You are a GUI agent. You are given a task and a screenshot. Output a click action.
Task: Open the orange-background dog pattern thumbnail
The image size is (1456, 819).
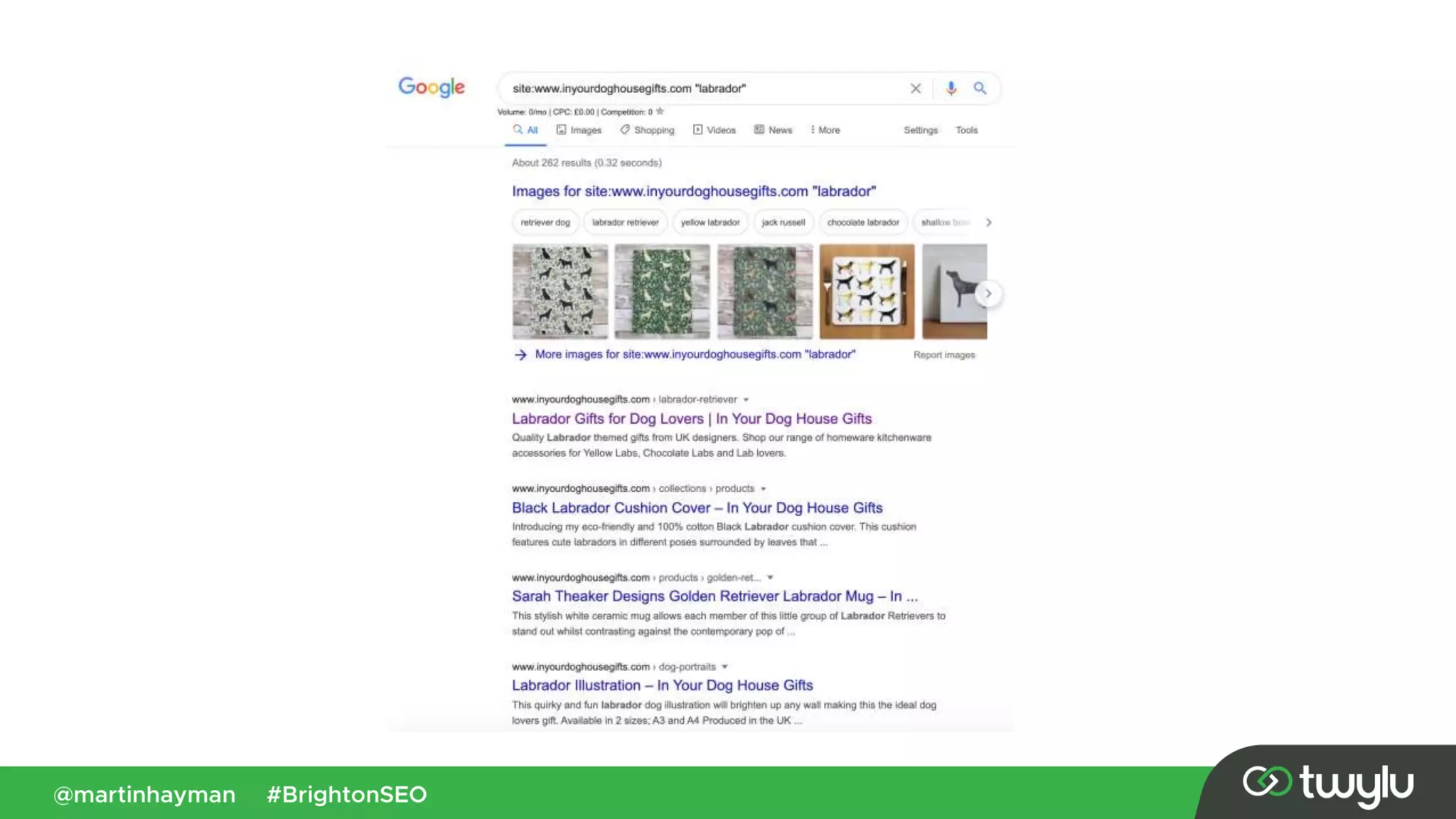pyautogui.click(x=867, y=291)
